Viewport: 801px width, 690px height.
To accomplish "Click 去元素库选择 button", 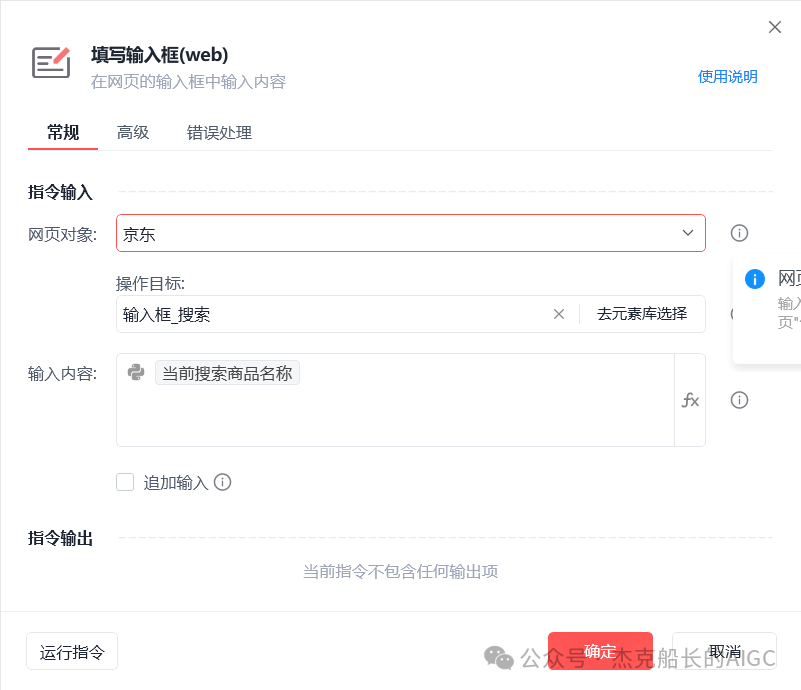I will (642, 314).
